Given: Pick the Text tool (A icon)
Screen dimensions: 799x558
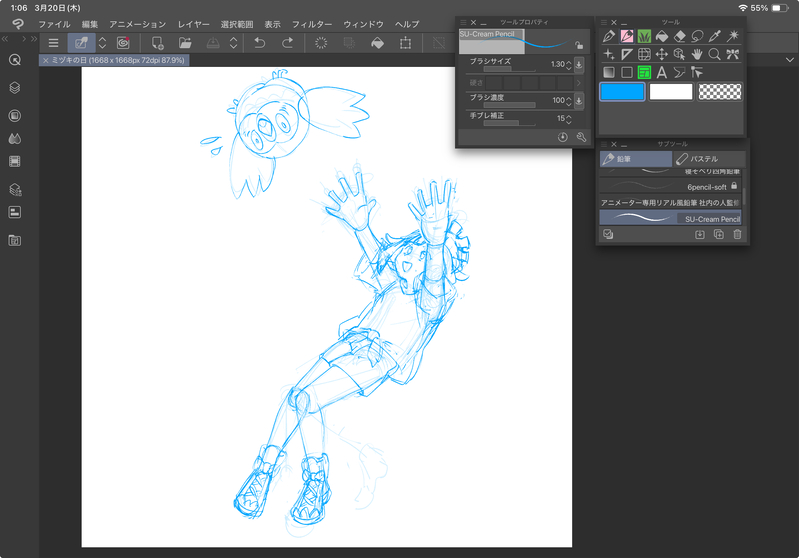Looking at the screenshot, I should [x=662, y=72].
